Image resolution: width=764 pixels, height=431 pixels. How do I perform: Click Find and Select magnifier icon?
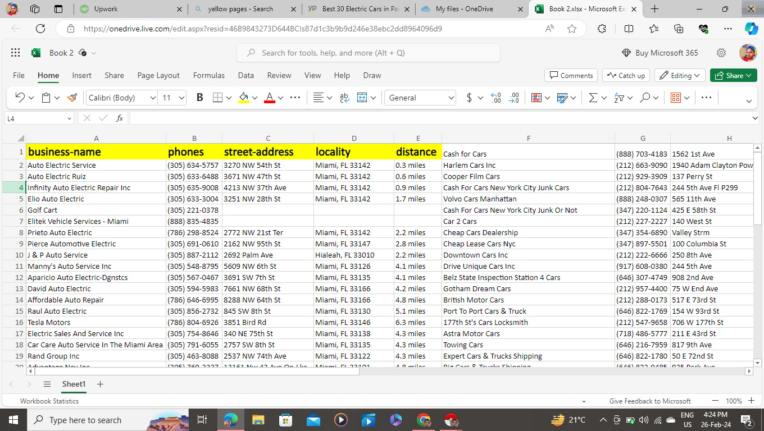tap(645, 98)
